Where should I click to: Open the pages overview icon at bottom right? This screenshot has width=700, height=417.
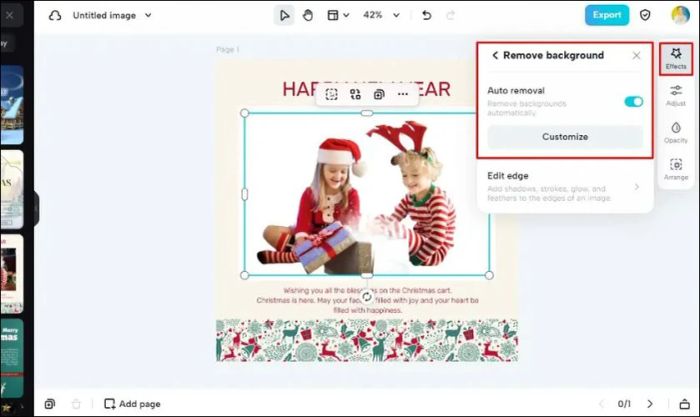point(684,404)
